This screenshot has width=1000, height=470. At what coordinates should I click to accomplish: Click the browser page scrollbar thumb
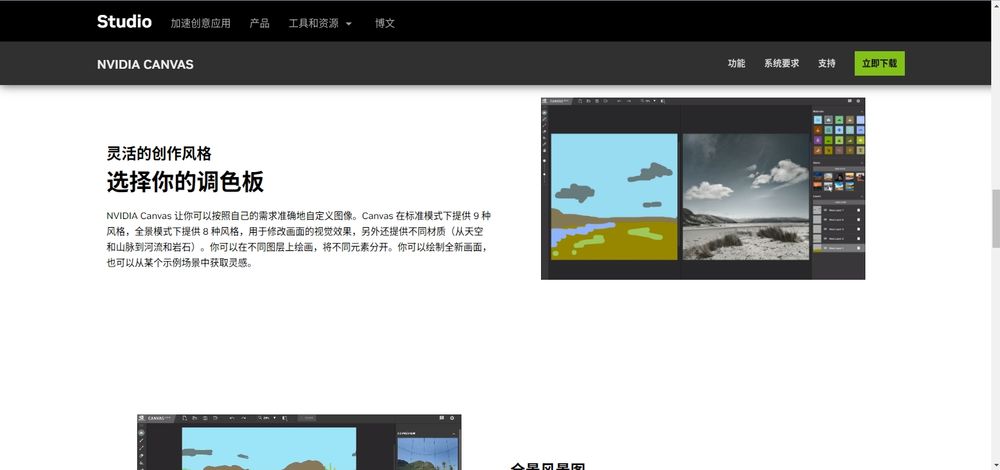click(995, 219)
